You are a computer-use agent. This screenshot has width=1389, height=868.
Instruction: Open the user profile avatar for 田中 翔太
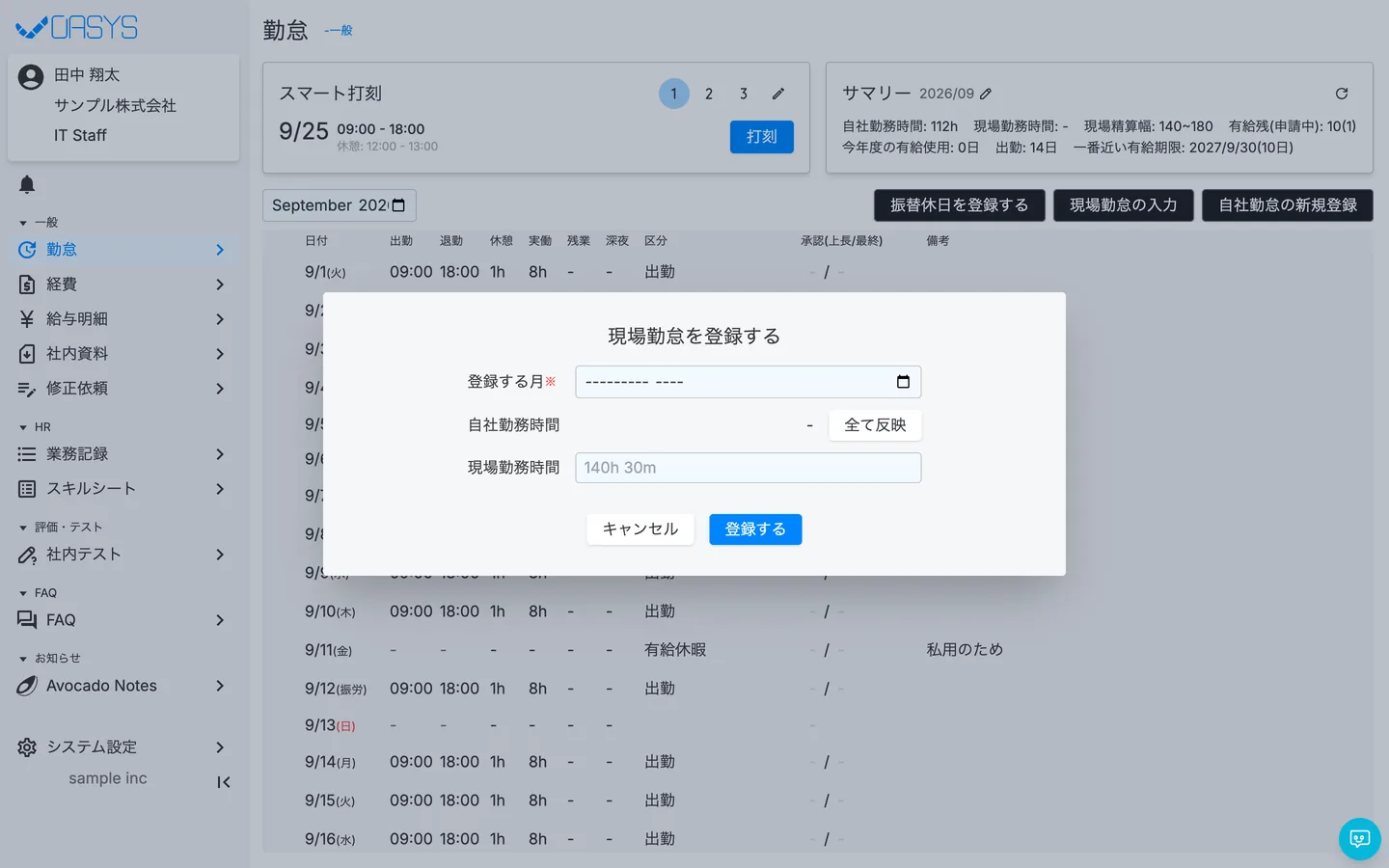[31, 77]
